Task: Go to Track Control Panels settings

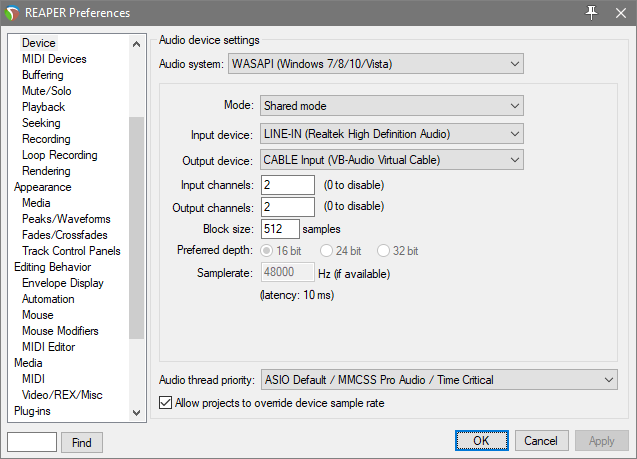Action: point(71,251)
